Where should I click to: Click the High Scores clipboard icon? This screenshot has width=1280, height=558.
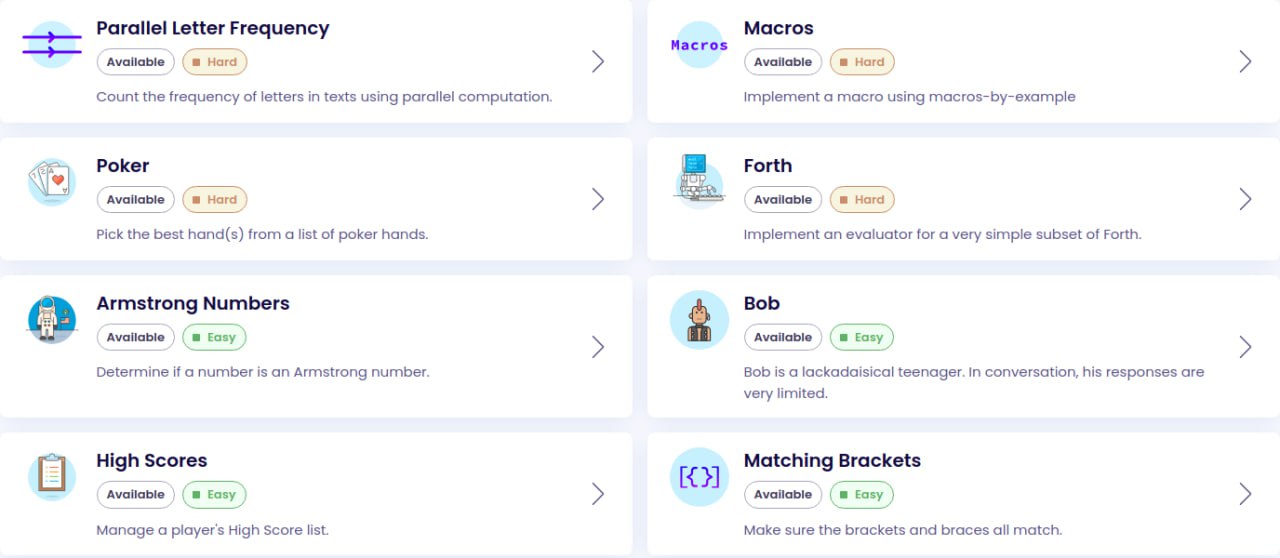pyautogui.click(x=52, y=477)
